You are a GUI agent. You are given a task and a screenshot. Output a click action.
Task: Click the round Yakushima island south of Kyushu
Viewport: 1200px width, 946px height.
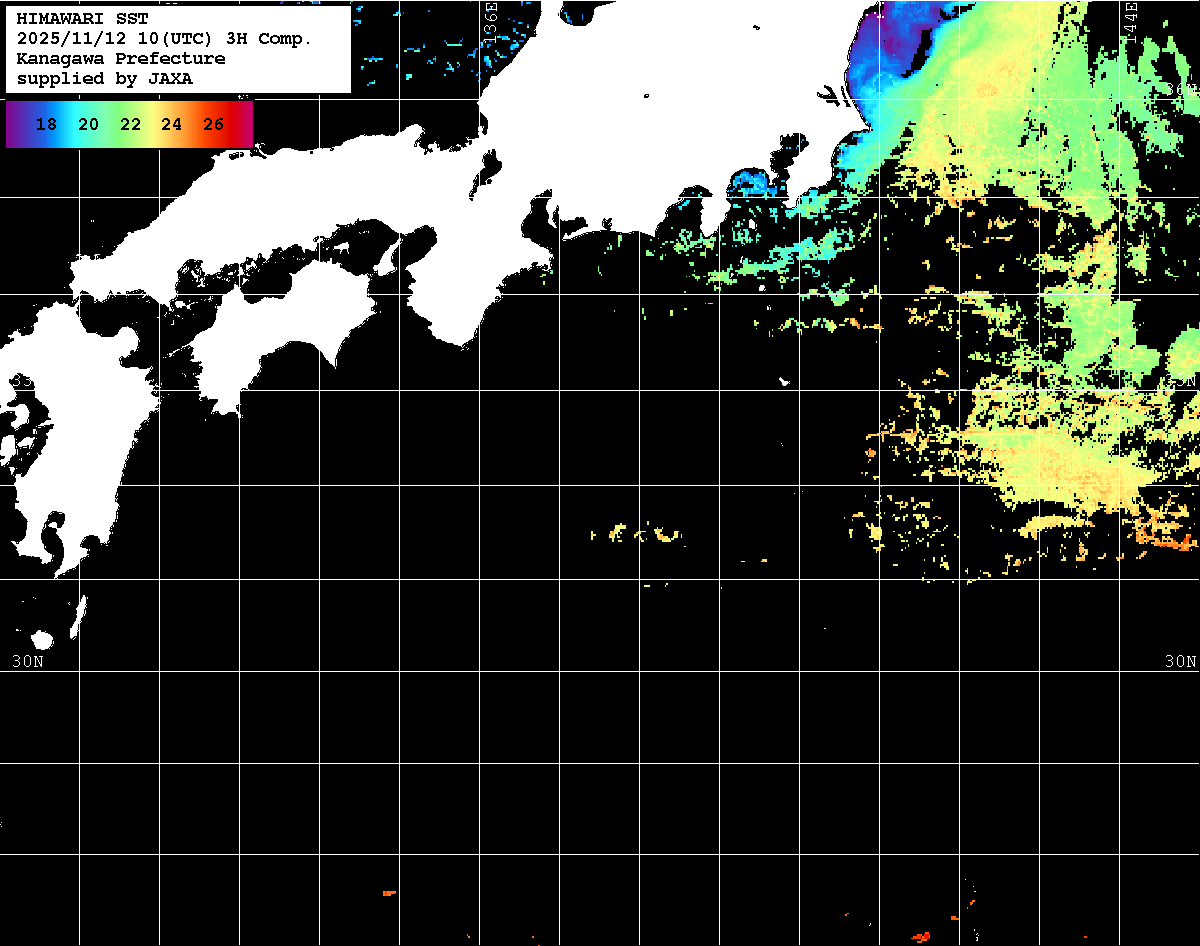point(42,640)
